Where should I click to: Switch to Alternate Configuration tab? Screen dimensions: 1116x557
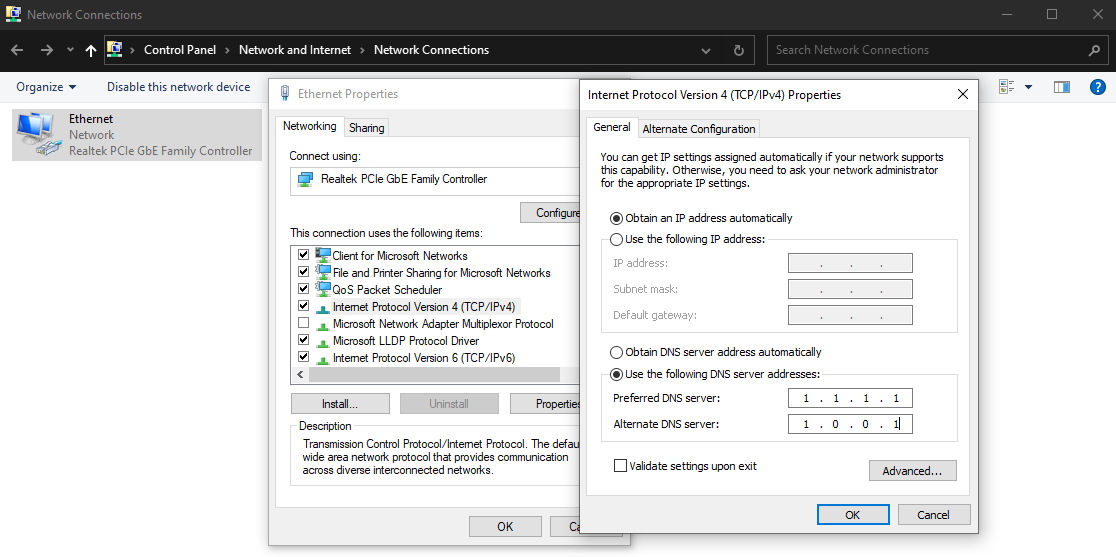(699, 129)
